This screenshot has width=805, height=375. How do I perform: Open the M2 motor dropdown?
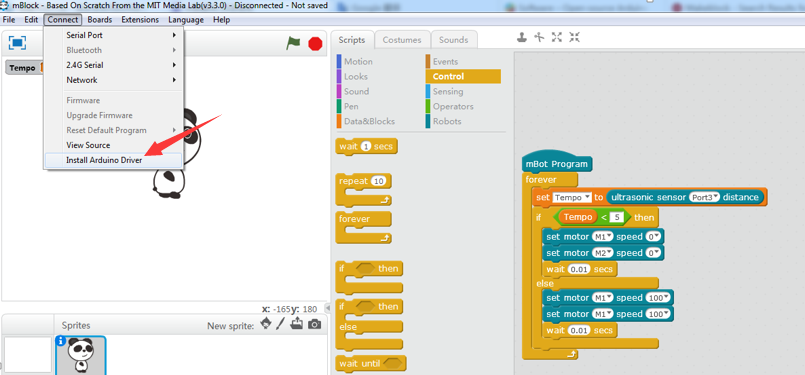point(603,253)
